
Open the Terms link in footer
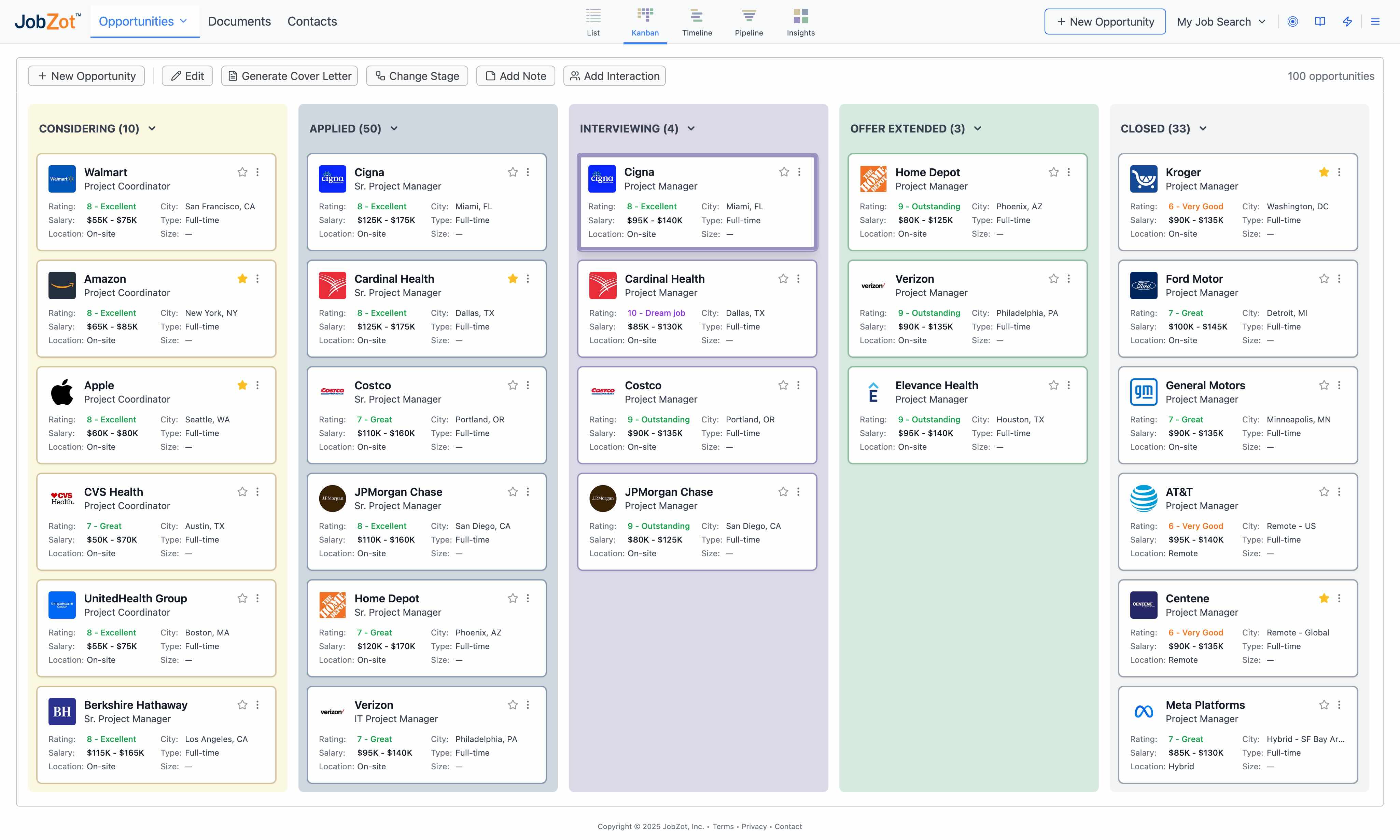723,826
